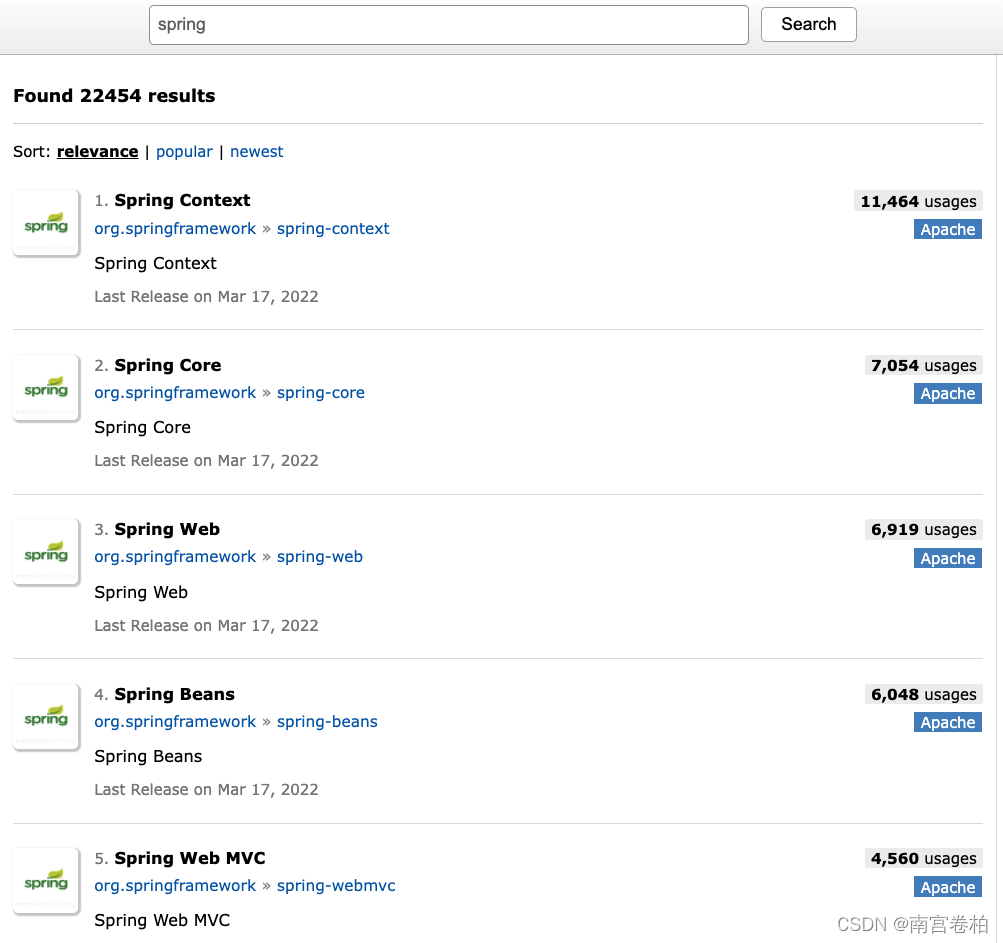Click the 'Spring Beans' description text

coord(148,756)
